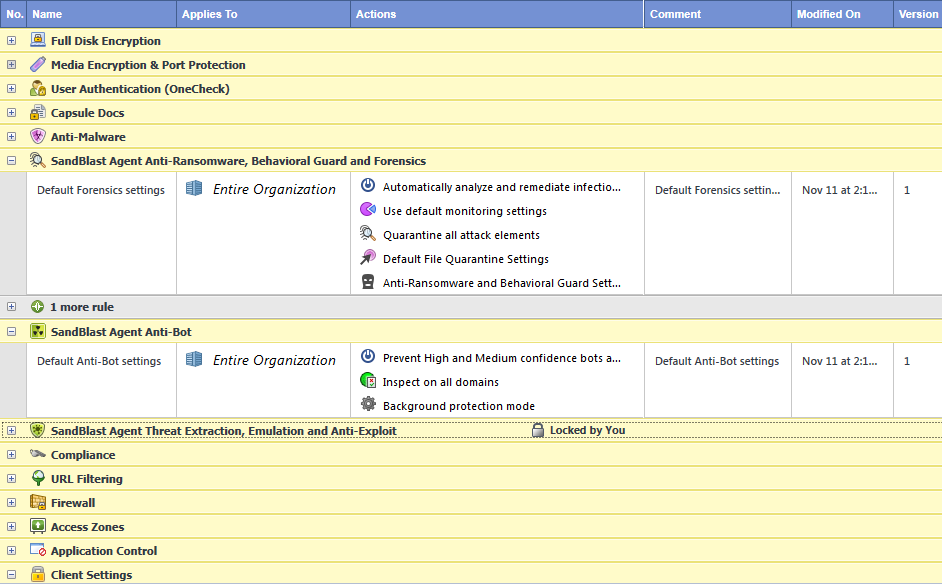Sort by the Name column header

click(x=102, y=14)
